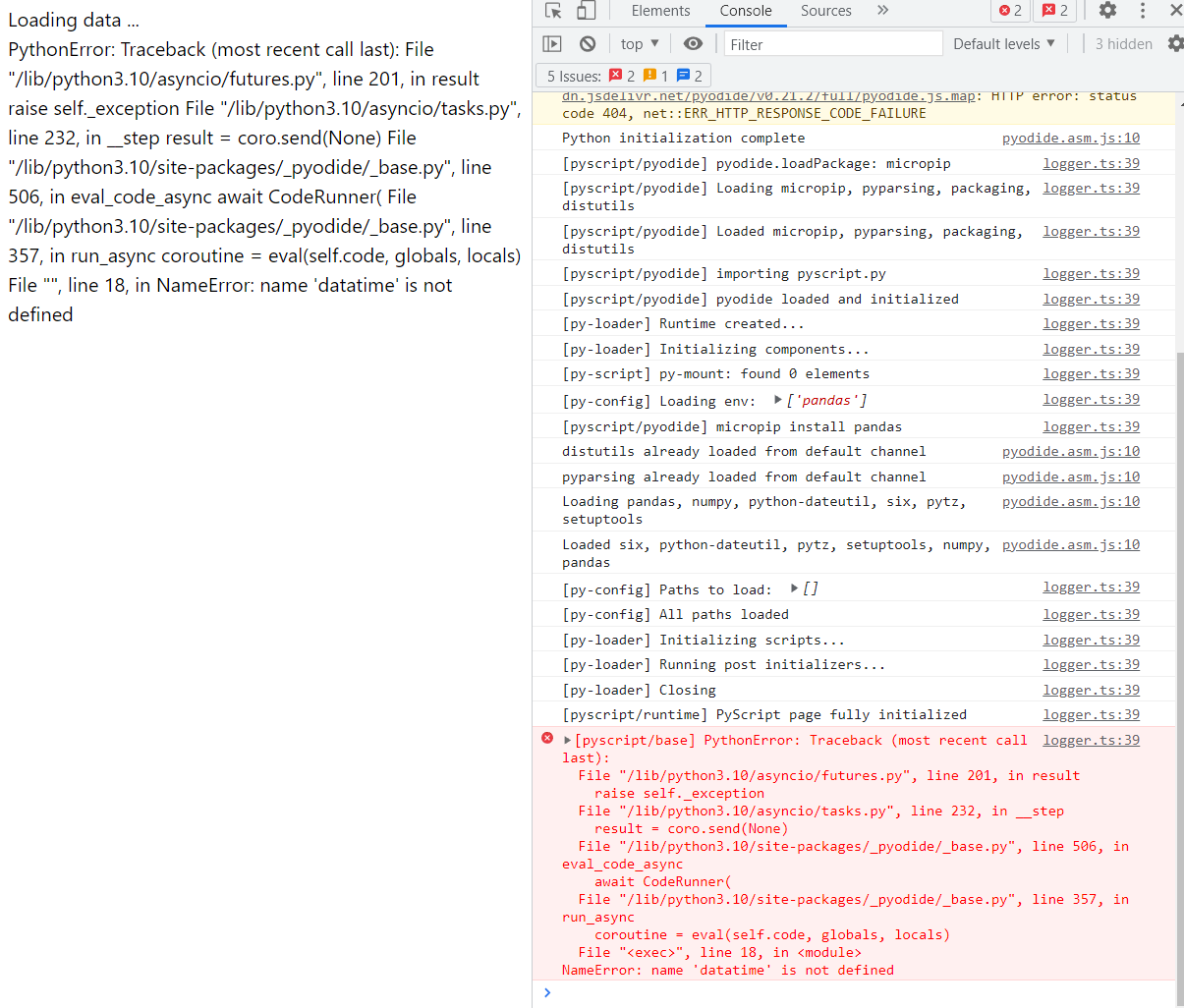The height and width of the screenshot is (1008, 1184).
Task: Open DevTools settings gear
Action: [x=1107, y=11]
